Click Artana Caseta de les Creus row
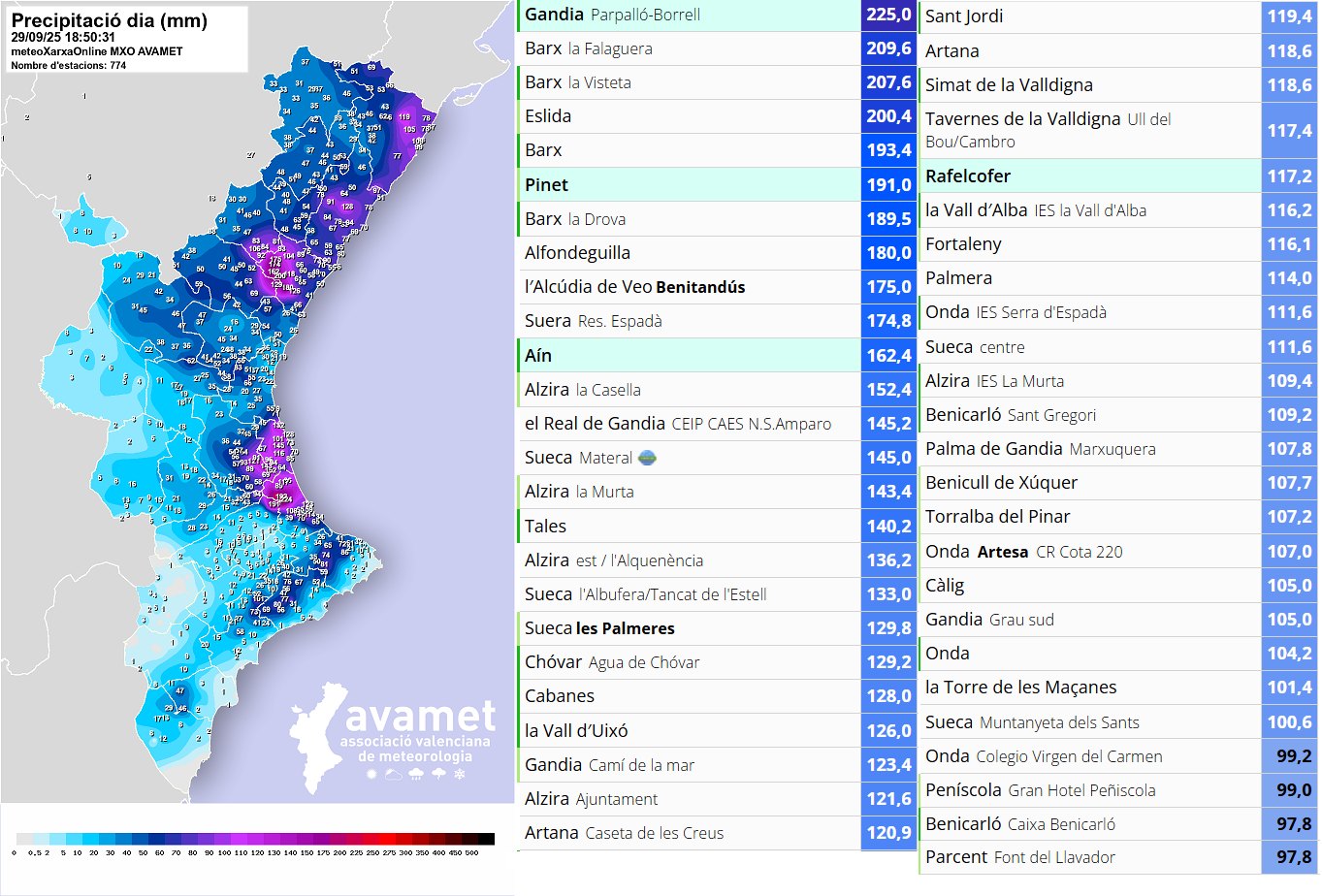Viewport: 1322px width, 896px height. [x=716, y=833]
